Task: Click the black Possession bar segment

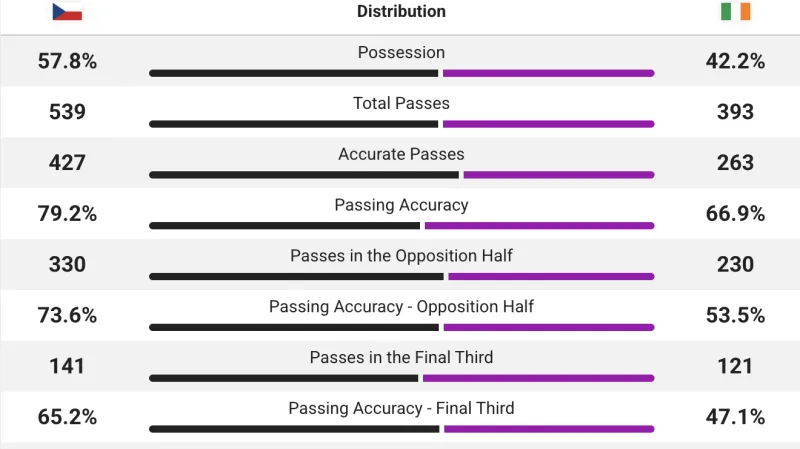Action: 294,73
